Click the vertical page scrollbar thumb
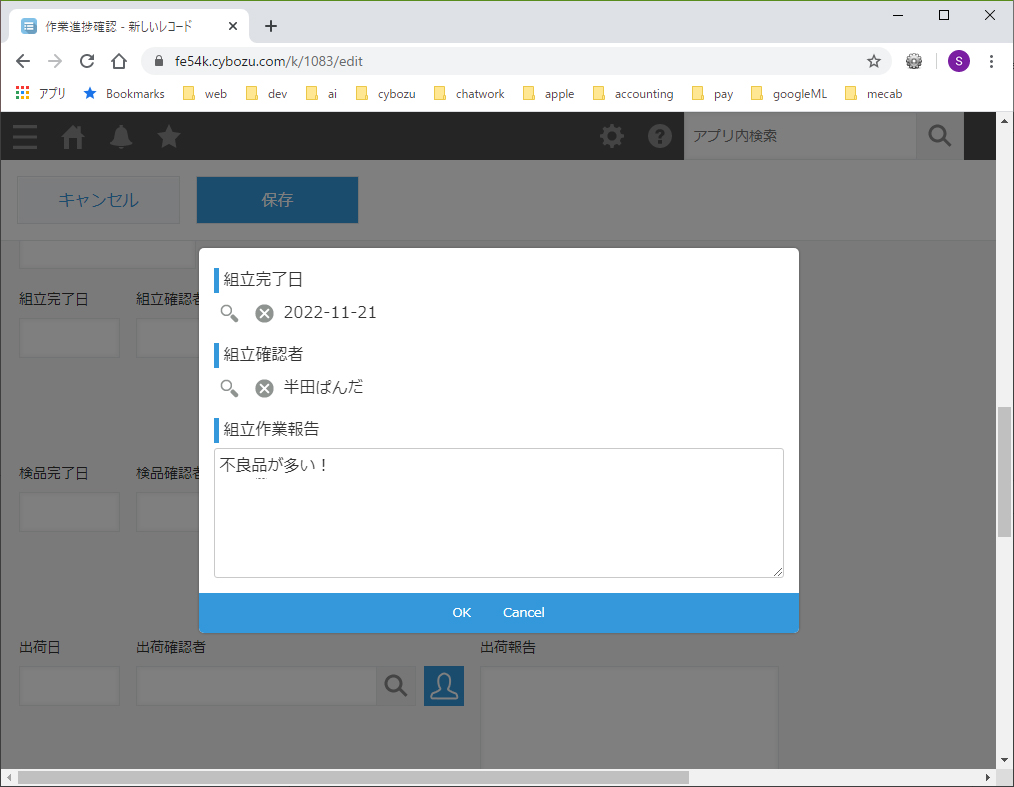1014x787 pixels. [1004, 471]
